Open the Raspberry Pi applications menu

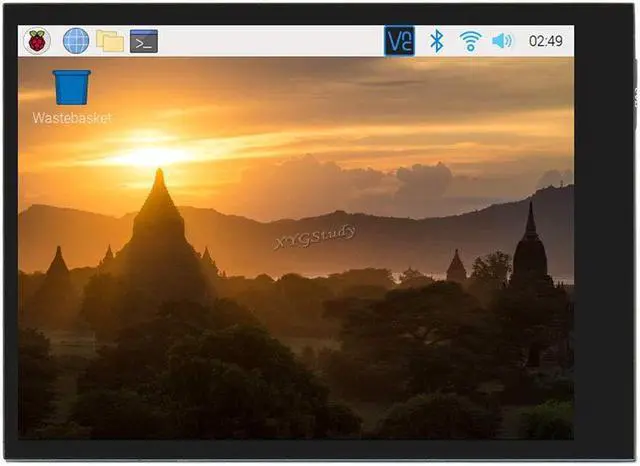37,41
